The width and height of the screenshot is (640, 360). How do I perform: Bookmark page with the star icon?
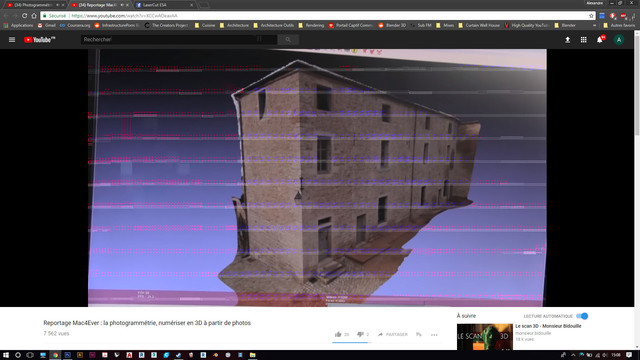(591, 16)
